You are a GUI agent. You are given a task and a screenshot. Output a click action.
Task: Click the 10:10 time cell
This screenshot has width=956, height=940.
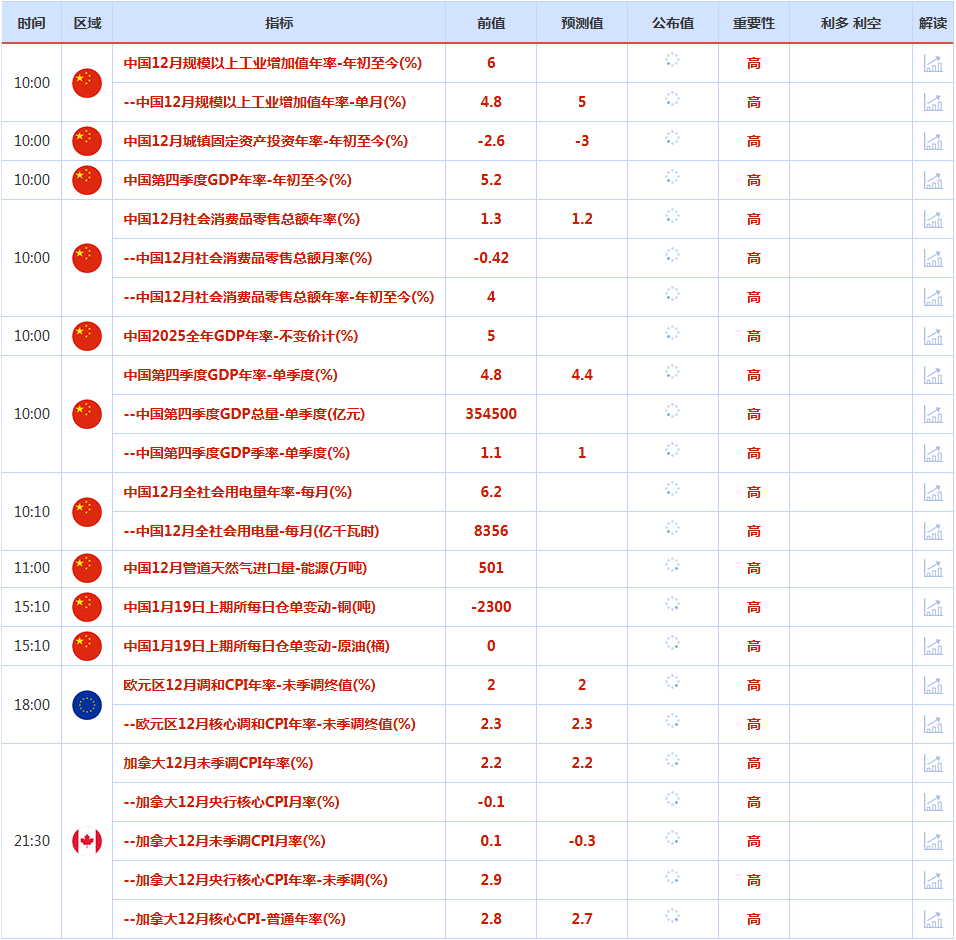click(x=32, y=512)
